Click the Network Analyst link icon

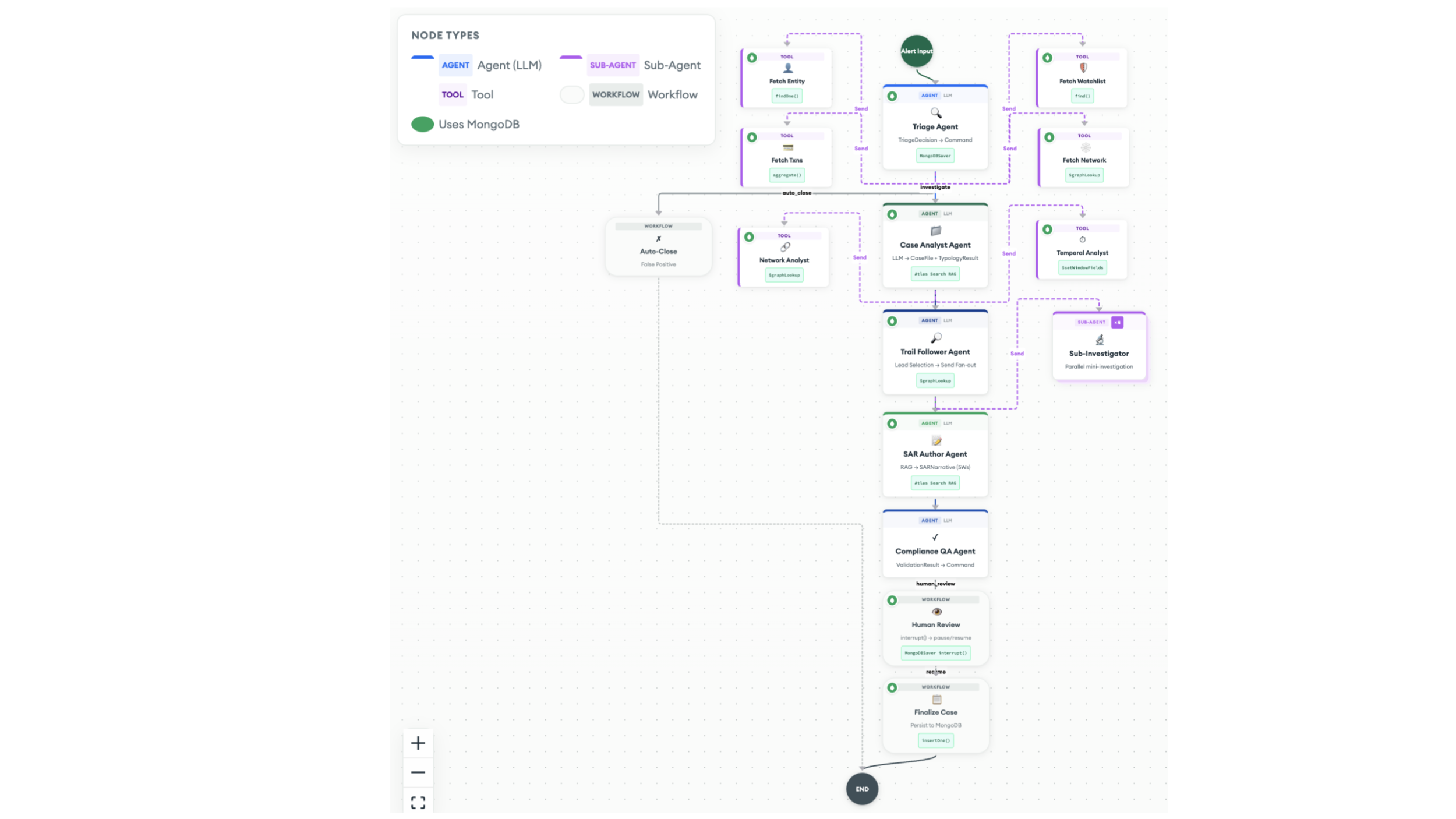click(784, 247)
